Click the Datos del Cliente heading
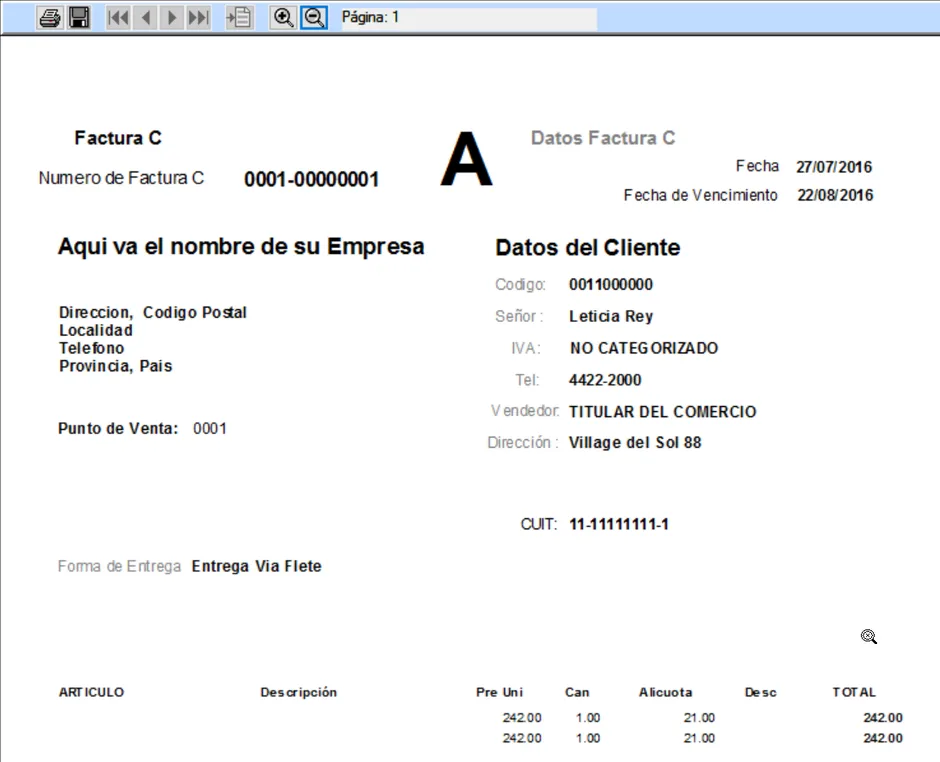This screenshot has height=762, width=940. pyautogui.click(x=588, y=248)
